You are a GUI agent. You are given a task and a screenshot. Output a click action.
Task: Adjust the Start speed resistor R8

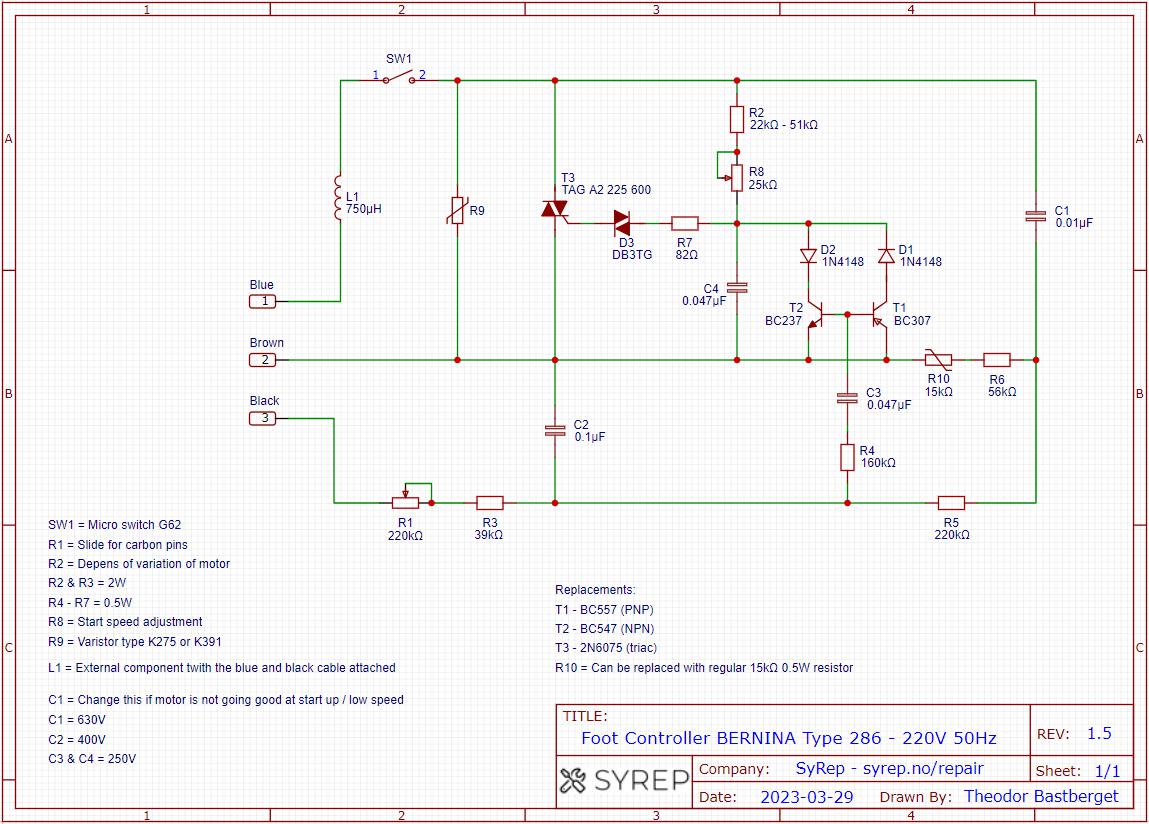(737, 178)
